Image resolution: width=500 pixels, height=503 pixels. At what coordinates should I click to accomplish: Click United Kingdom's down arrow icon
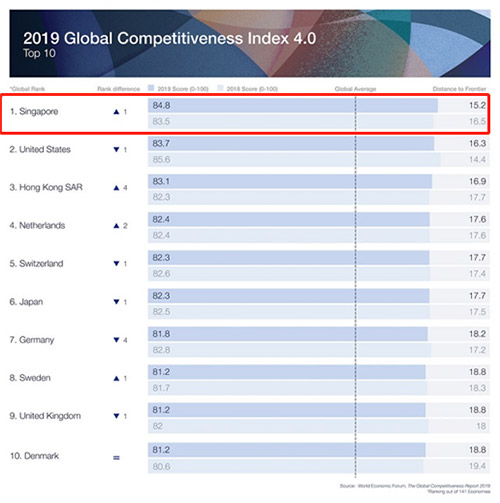pos(116,416)
